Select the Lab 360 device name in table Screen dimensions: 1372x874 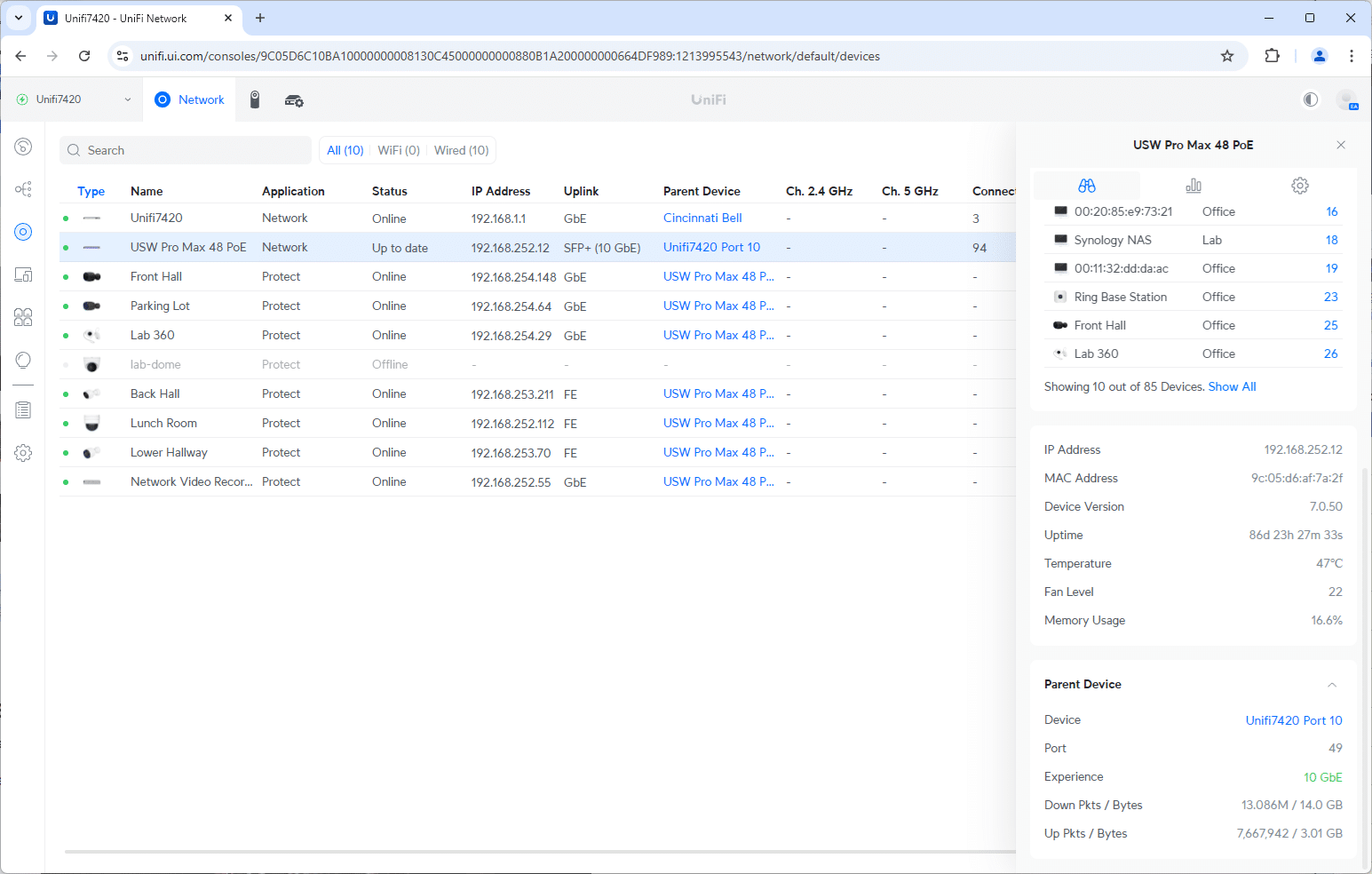[153, 335]
